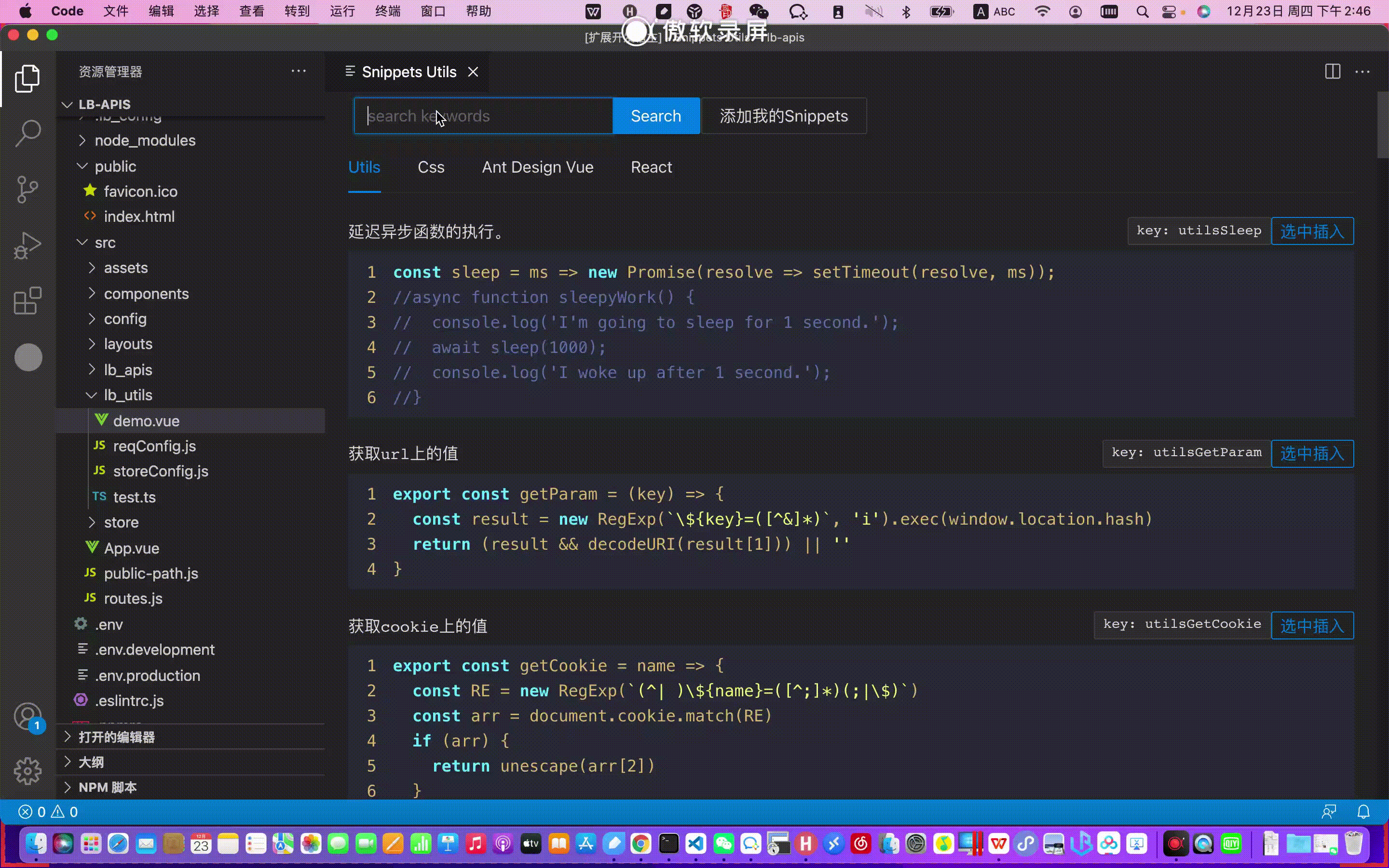Split the editor to the right
1389x868 pixels.
point(1332,72)
